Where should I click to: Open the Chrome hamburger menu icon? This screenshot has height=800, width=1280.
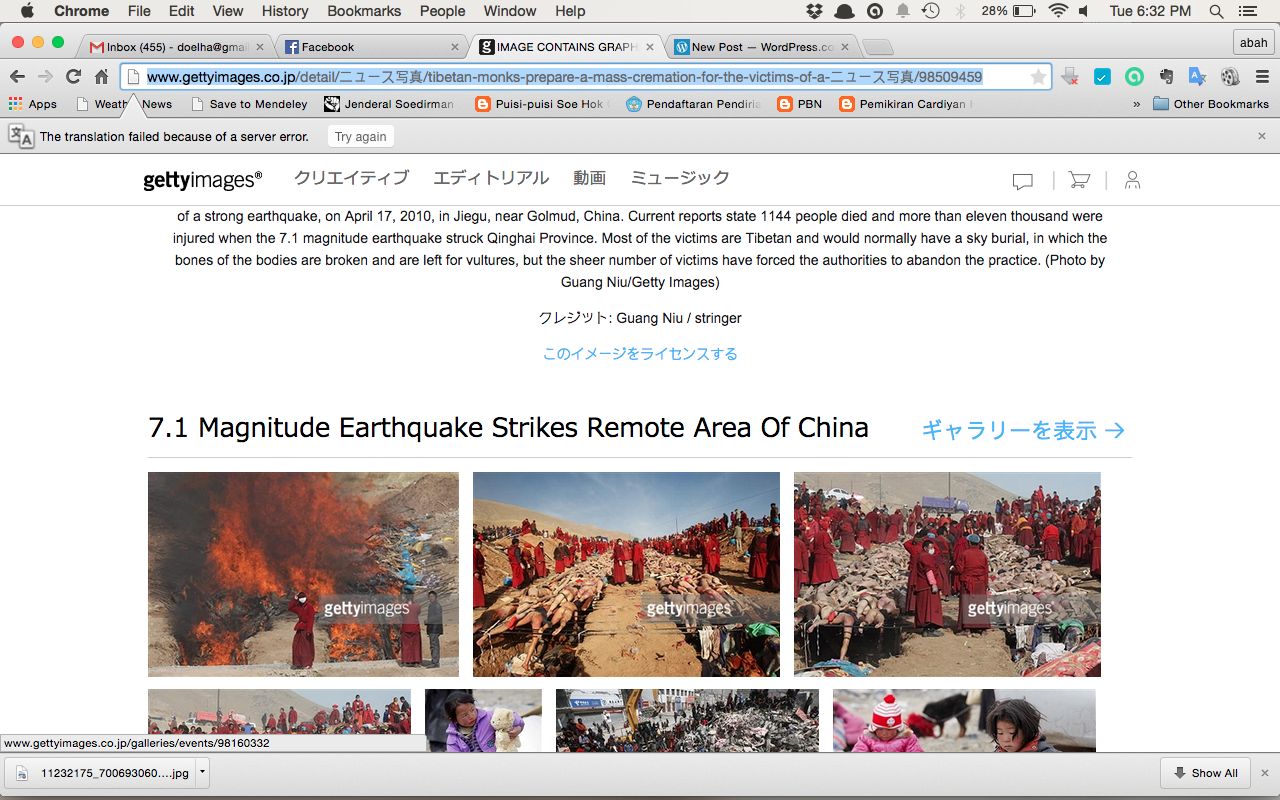tap(1261, 77)
